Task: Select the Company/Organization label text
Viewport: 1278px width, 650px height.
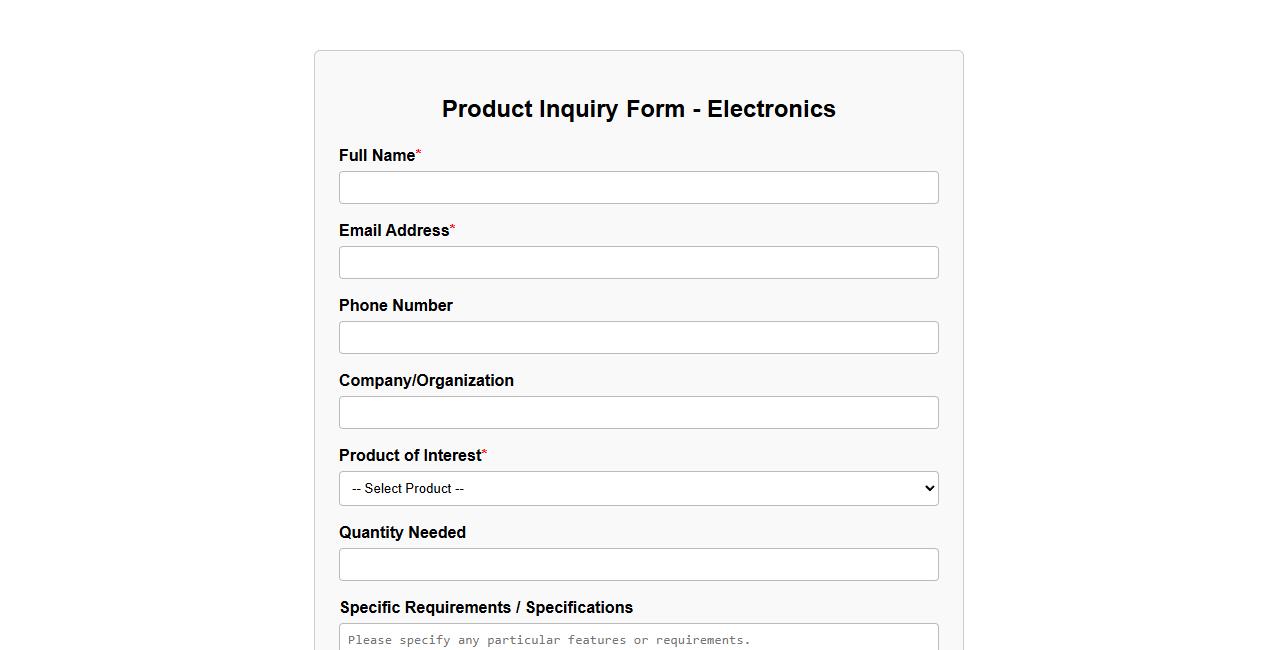Action: pyautogui.click(x=426, y=380)
